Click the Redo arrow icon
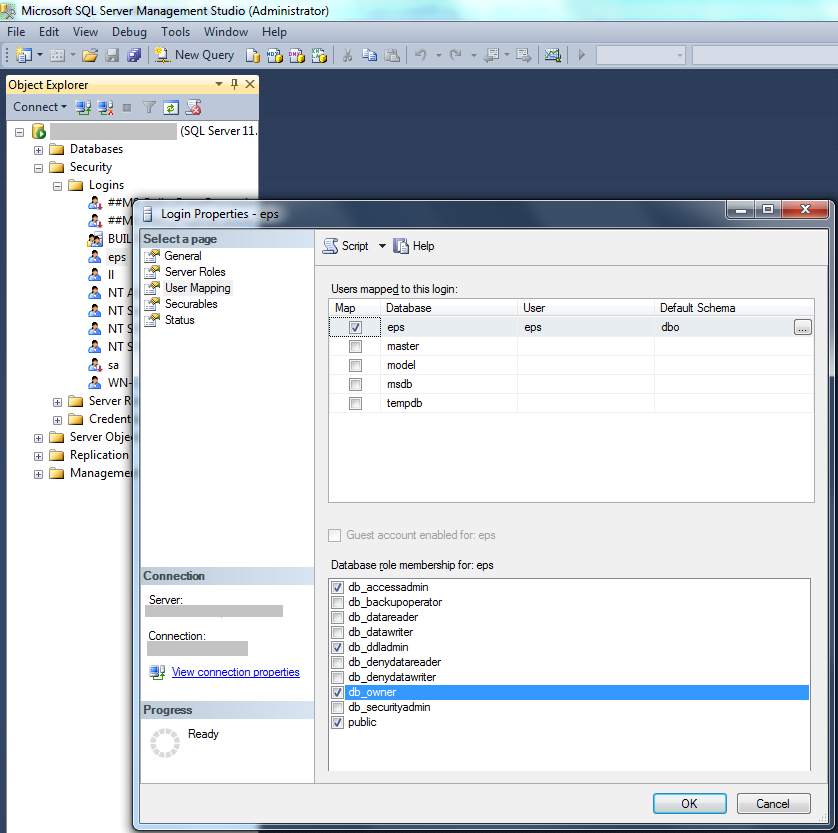 click(x=455, y=55)
